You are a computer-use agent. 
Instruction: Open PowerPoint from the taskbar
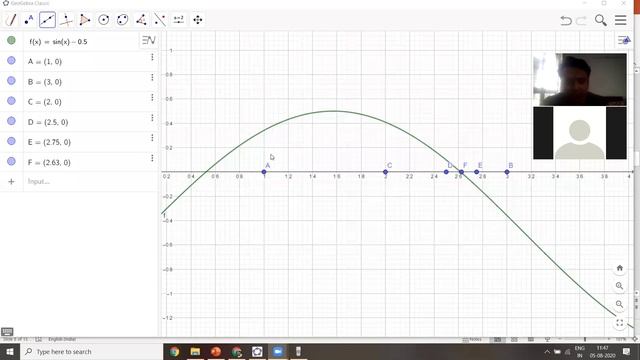[x=216, y=351]
